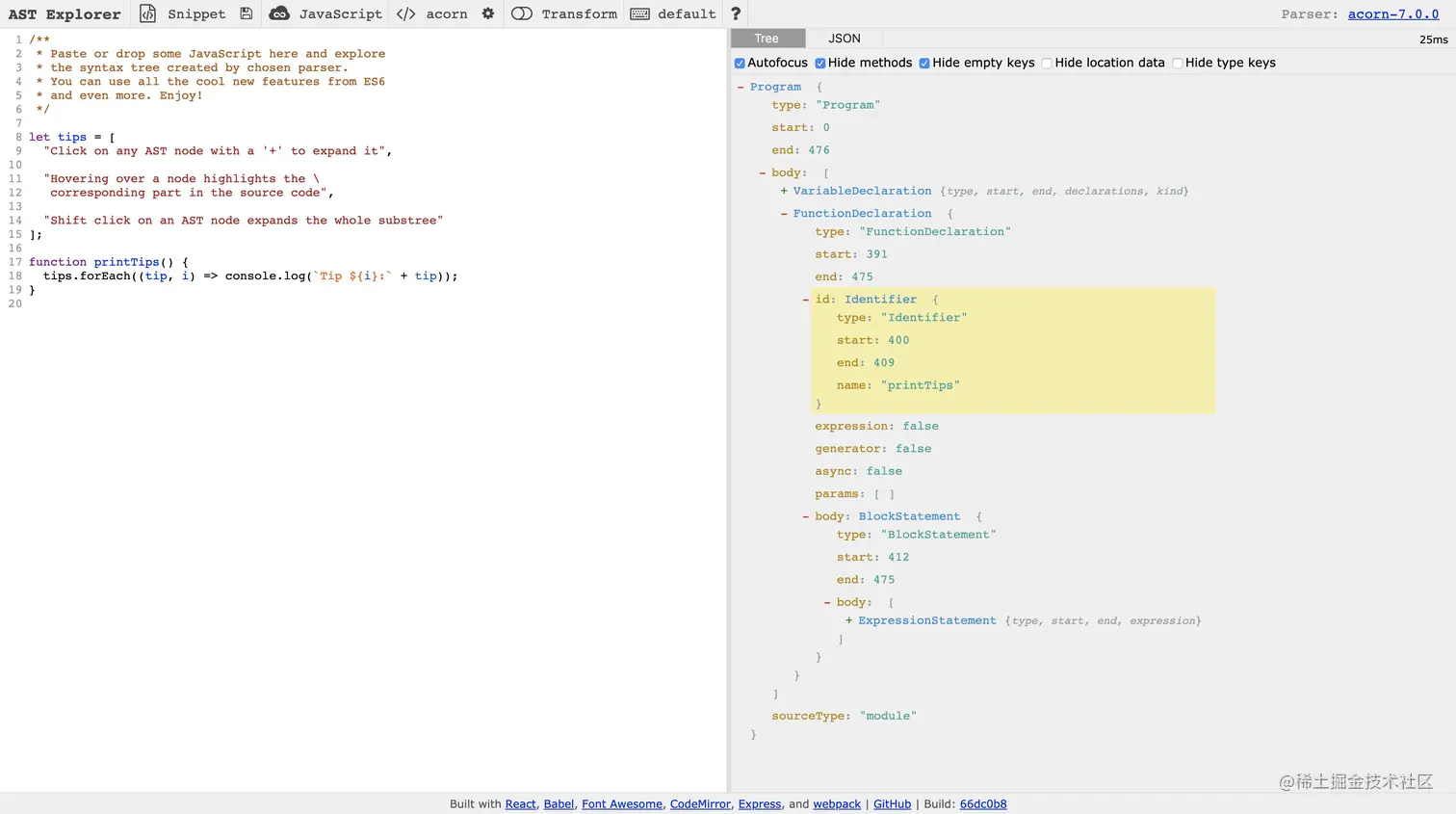Toggle the Autofocus checkbox
The width and height of the screenshot is (1456, 814).
click(x=740, y=64)
